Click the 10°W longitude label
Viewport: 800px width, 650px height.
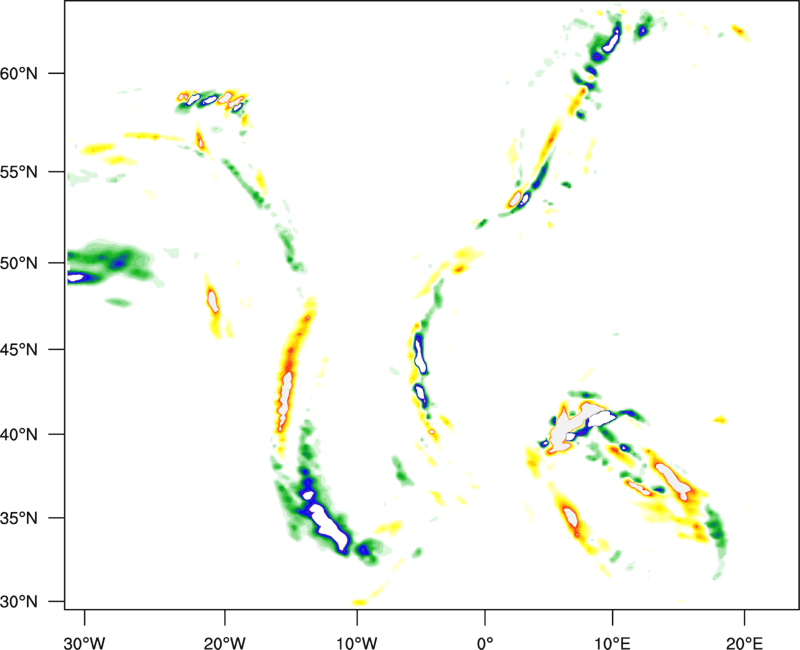357,643
